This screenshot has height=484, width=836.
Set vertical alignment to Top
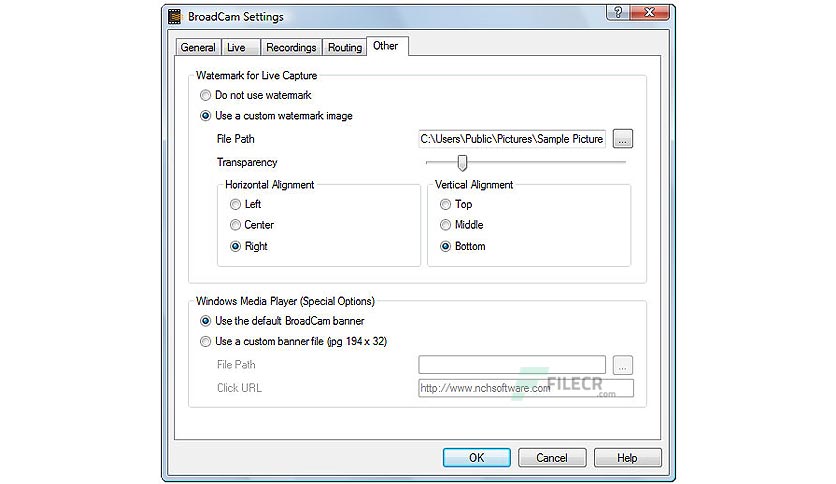click(x=456, y=204)
